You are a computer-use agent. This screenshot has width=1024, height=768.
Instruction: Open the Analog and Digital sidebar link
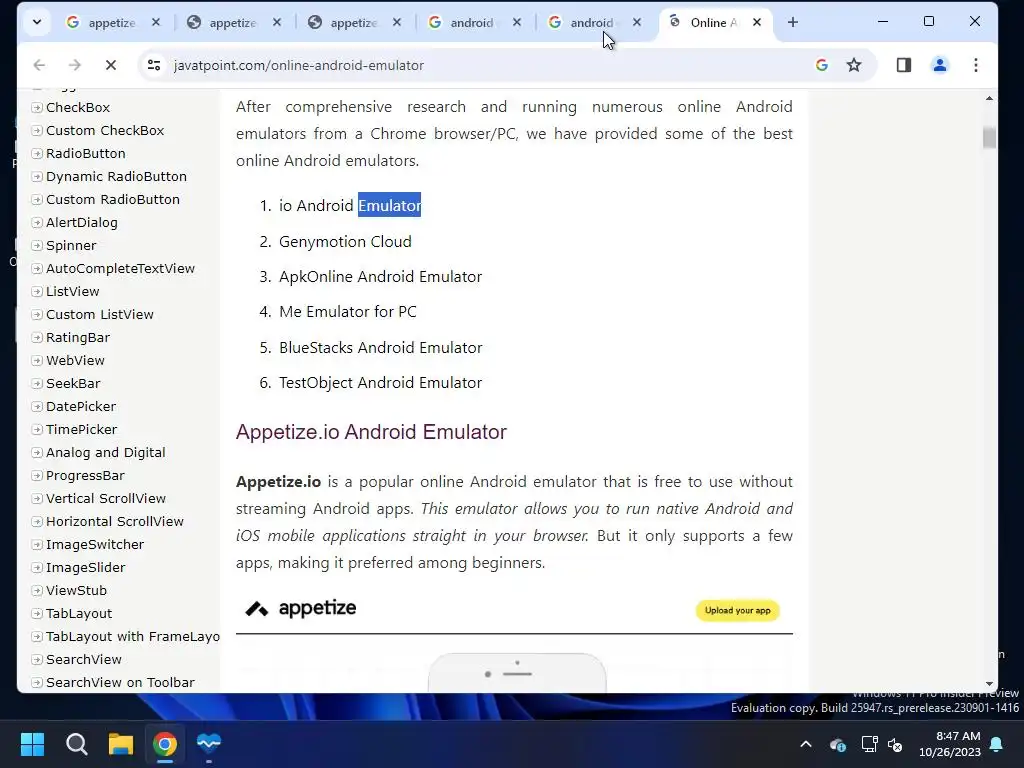[x=106, y=453]
